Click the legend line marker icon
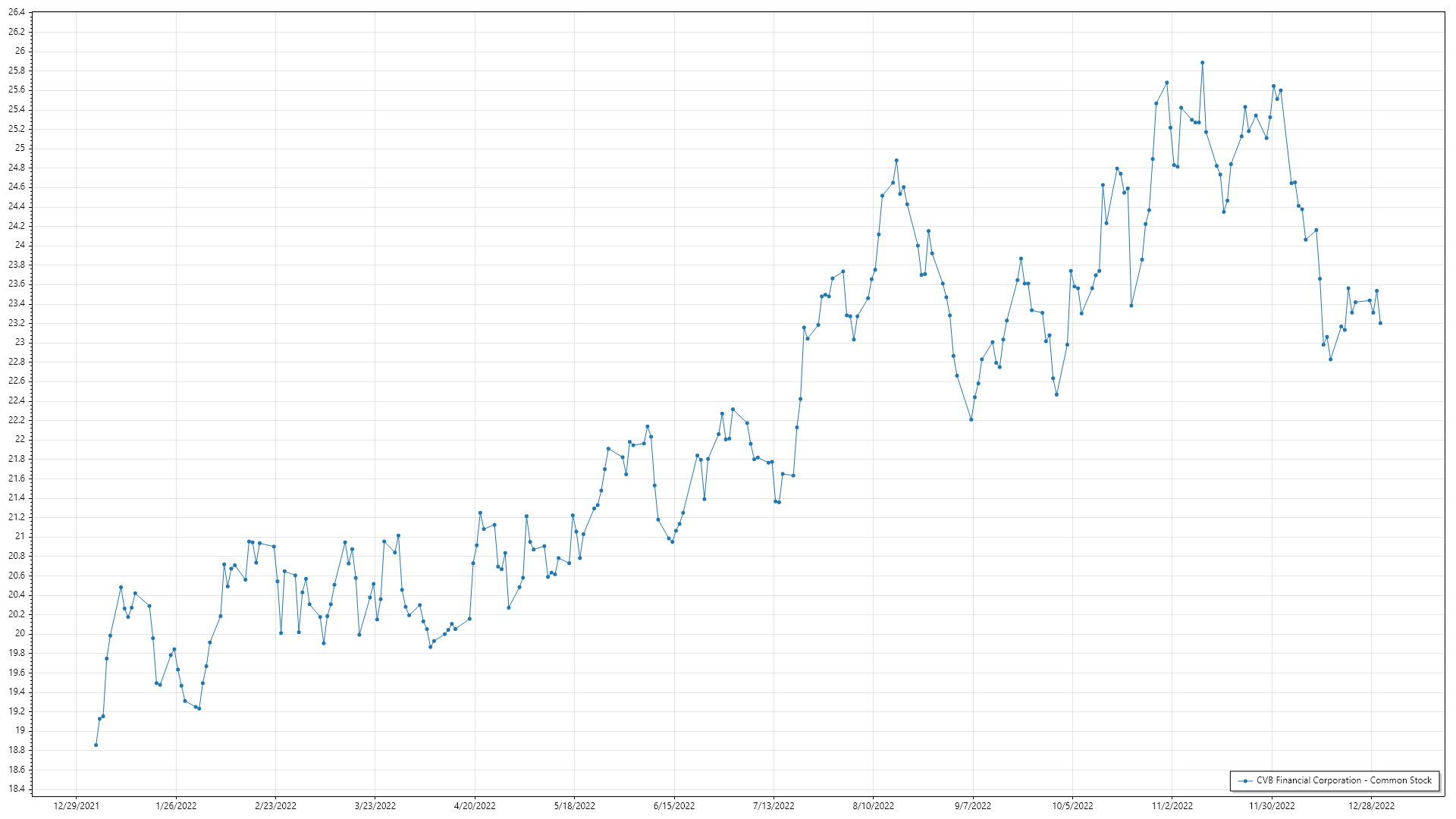 [1244, 780]
